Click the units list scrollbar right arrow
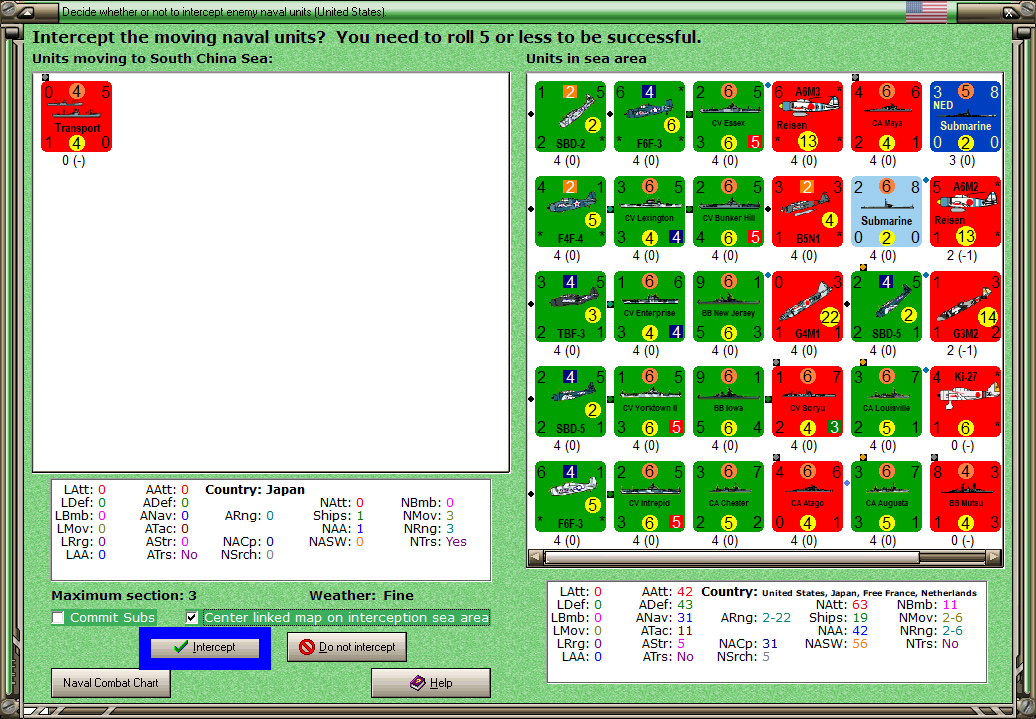The height and width of the screenshot is (719, 1036). [994, 557]
